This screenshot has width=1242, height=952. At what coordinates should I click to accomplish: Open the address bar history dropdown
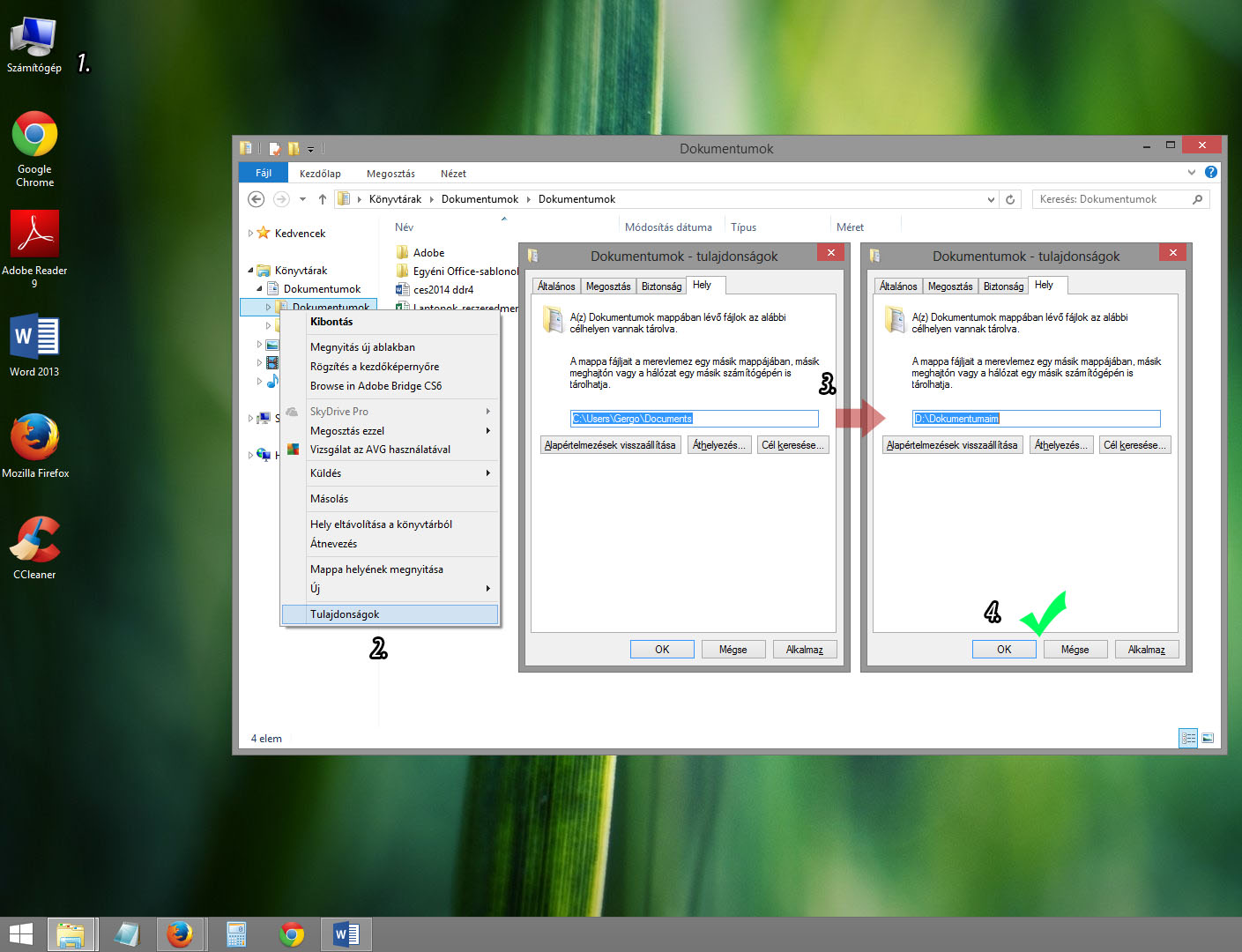(x=991, y=199)
